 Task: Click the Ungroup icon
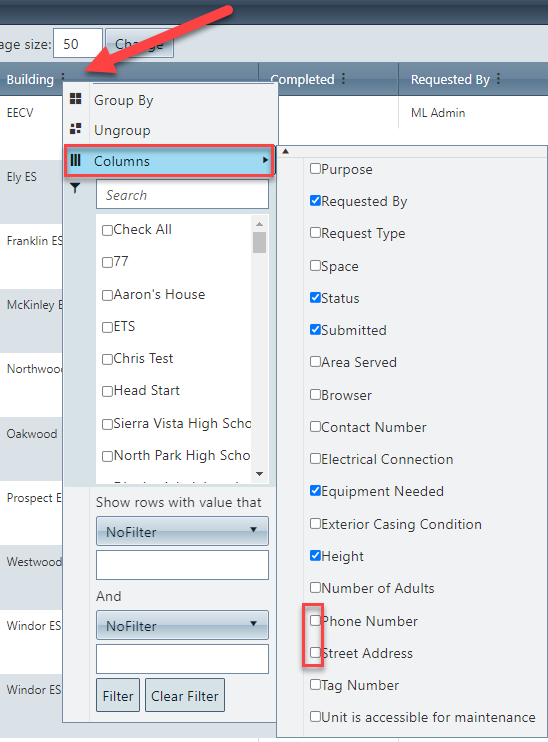point(76,128)
